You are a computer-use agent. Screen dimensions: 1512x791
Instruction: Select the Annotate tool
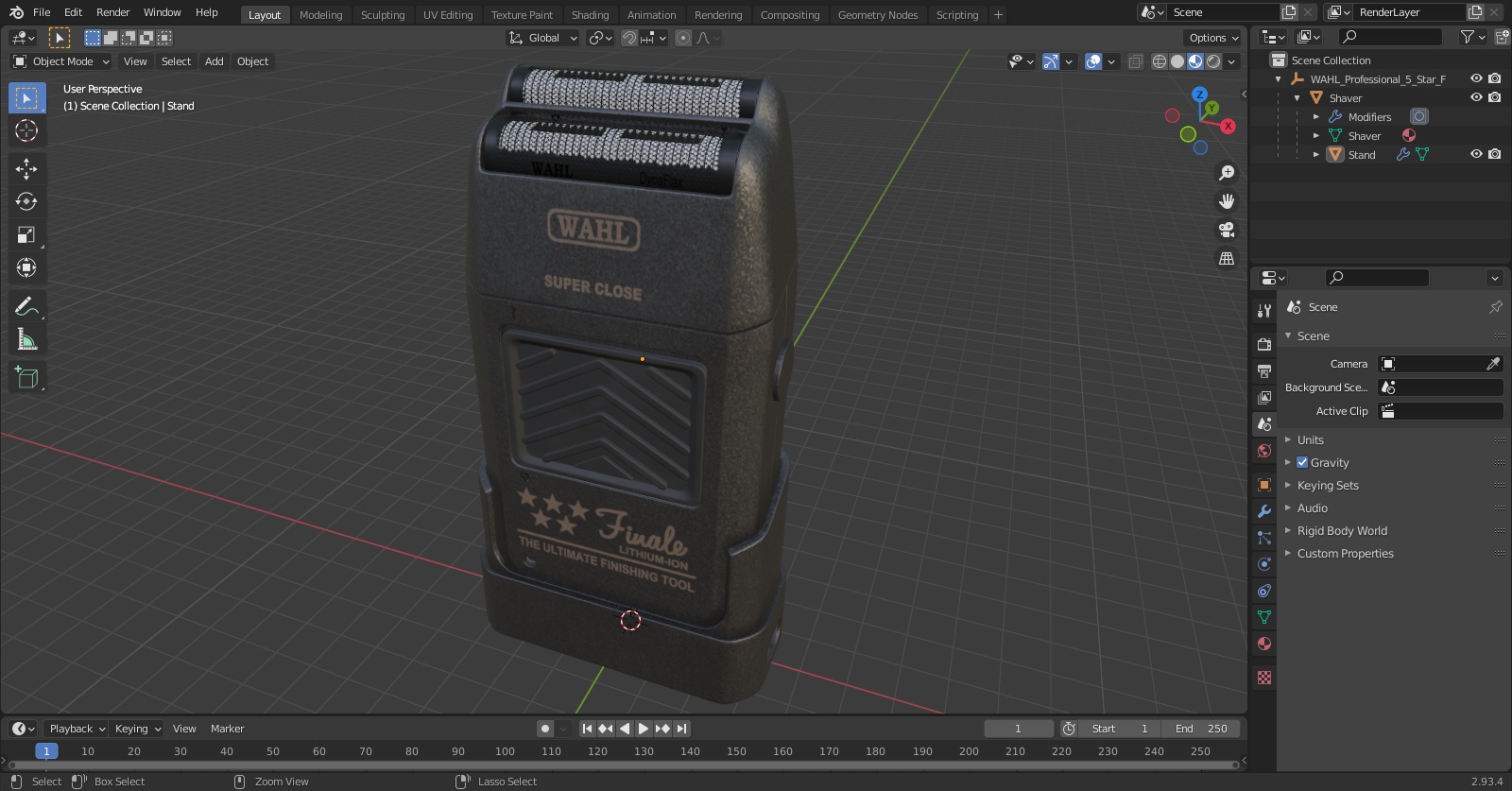26,305
